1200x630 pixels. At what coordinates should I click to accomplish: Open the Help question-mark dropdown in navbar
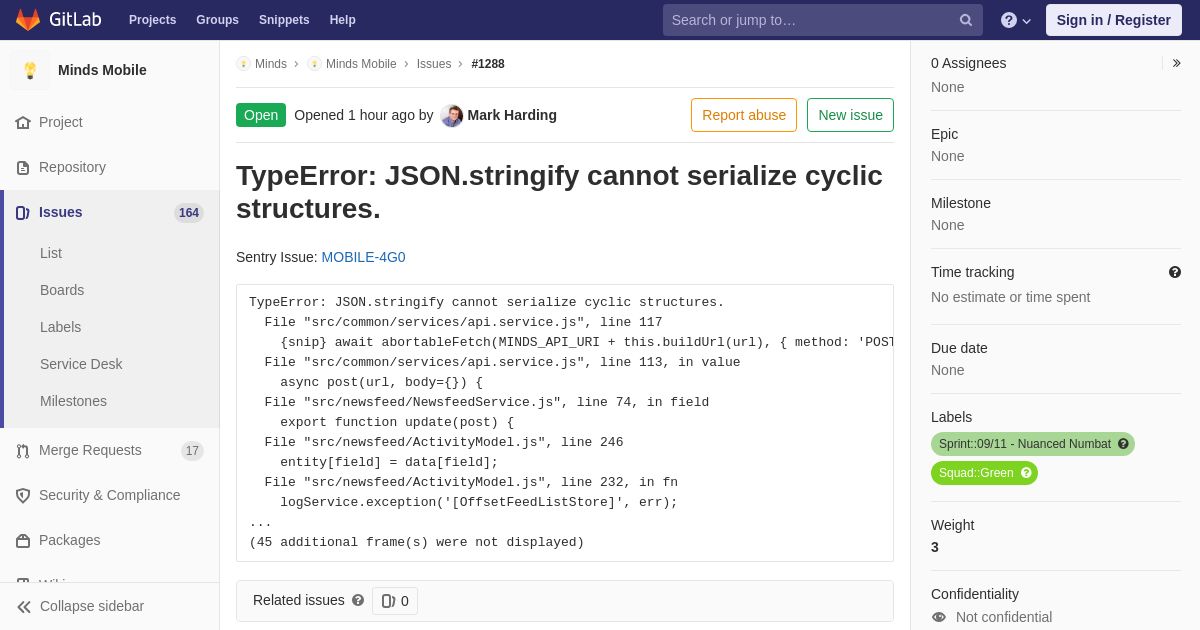(1016, 20)
